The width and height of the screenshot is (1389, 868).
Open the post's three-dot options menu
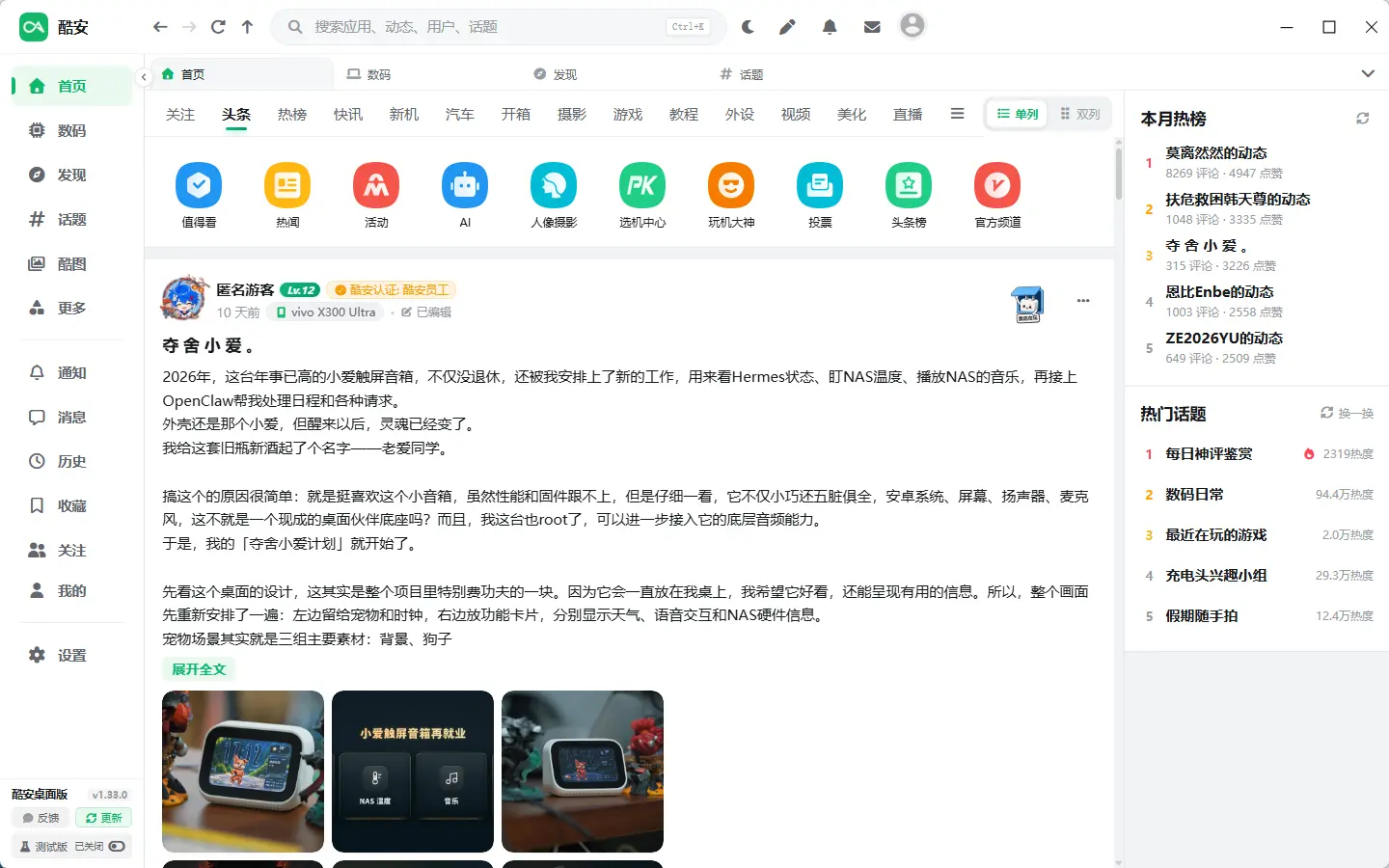(x=1083, y=301)
